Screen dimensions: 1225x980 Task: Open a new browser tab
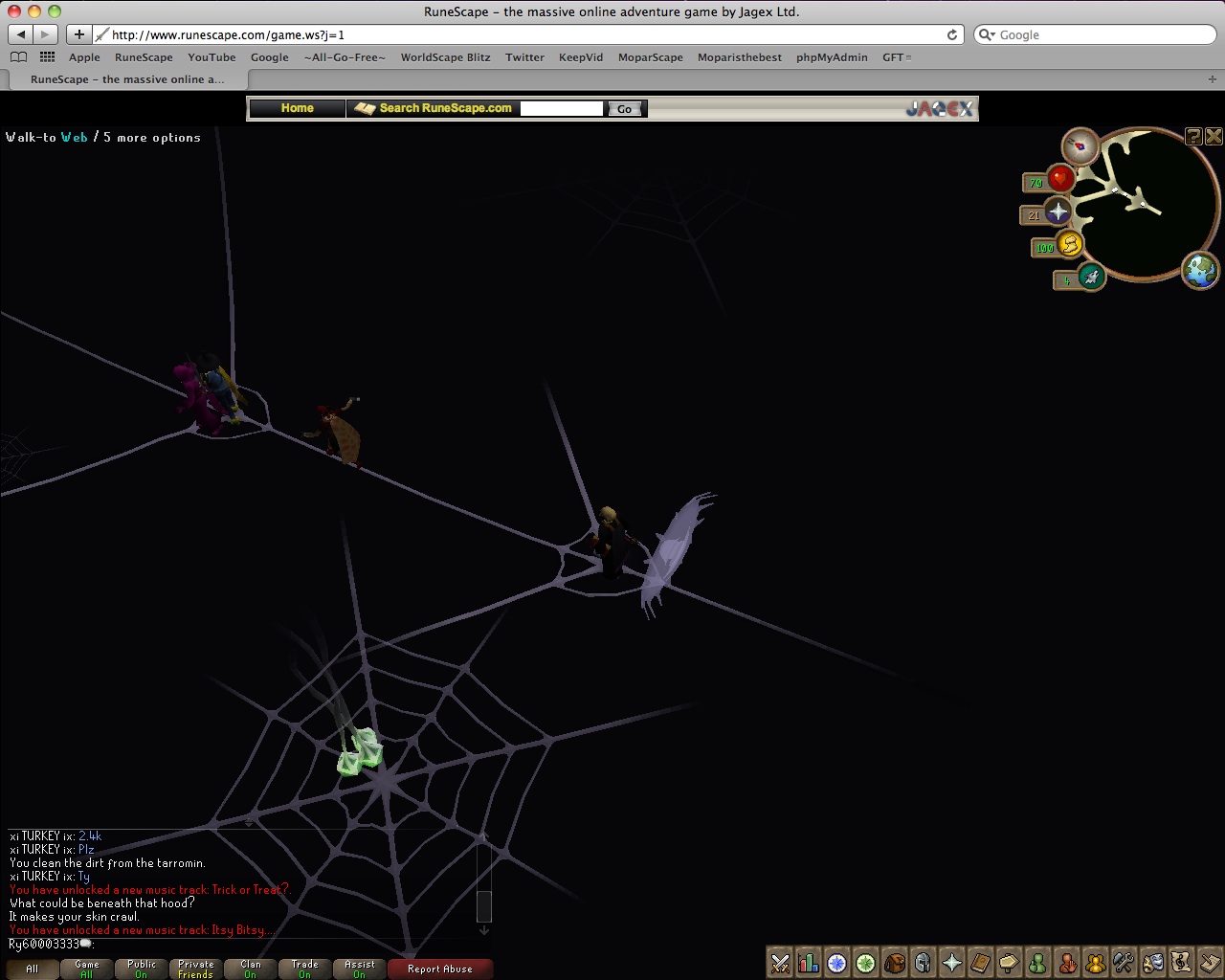point(1213,79)
